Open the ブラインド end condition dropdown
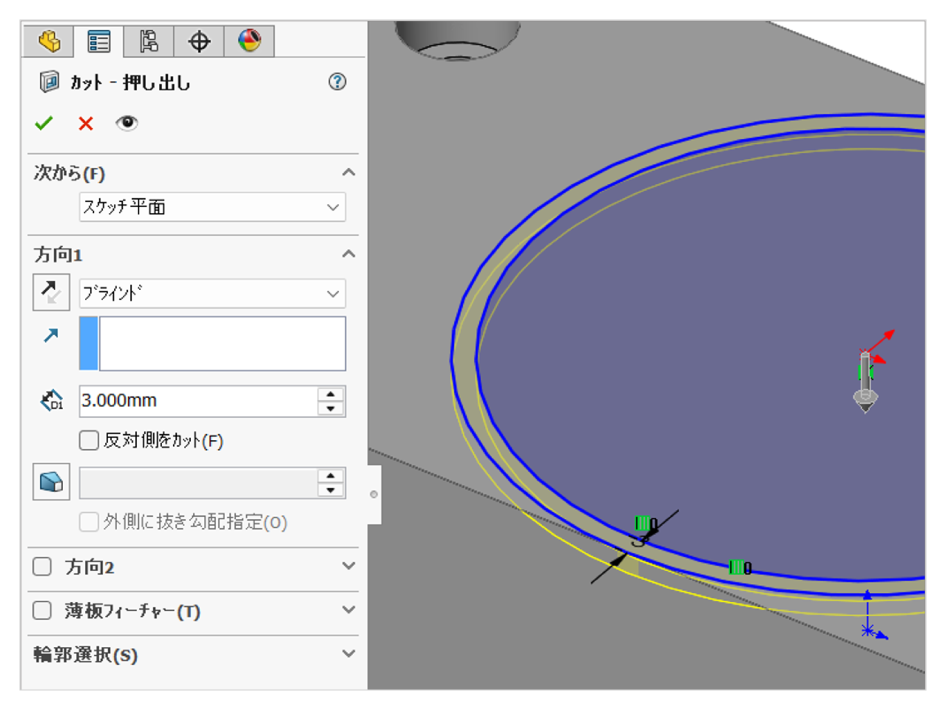Image resolution: width=946 pixels, height=710 pixels. [212, 294]
